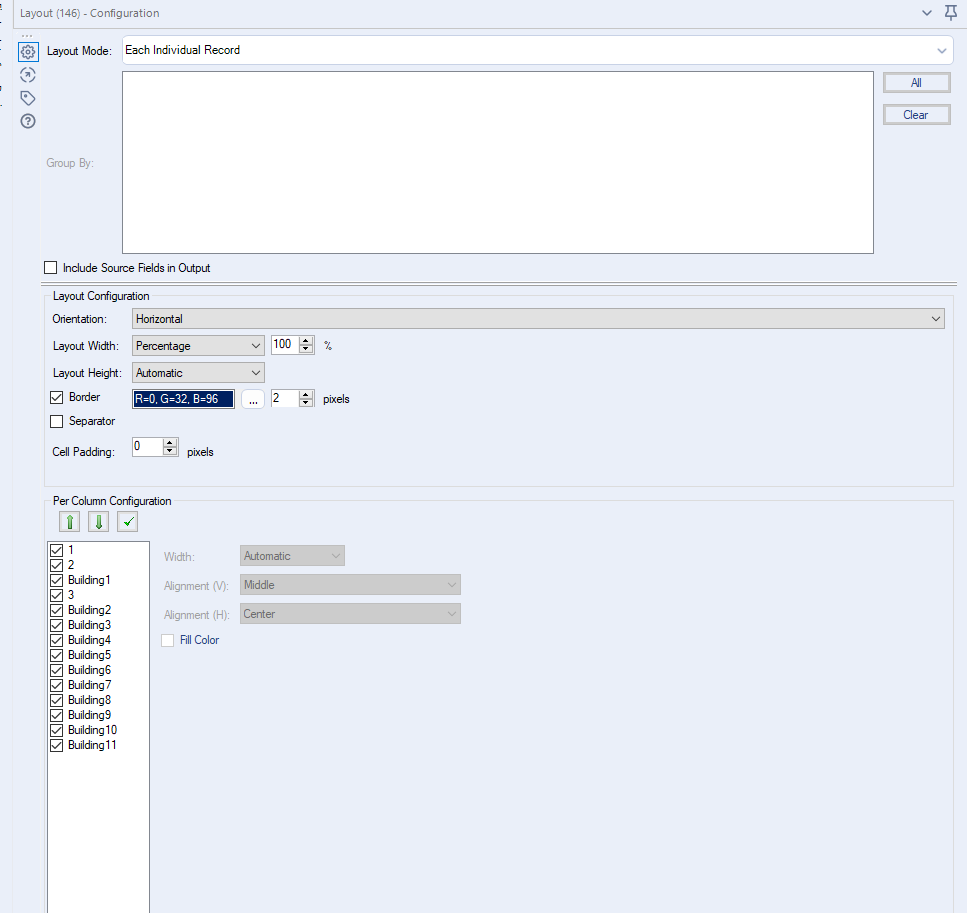967x913 pixels.
Task: Uncheck the Building11 column
Action: (56, 744)
